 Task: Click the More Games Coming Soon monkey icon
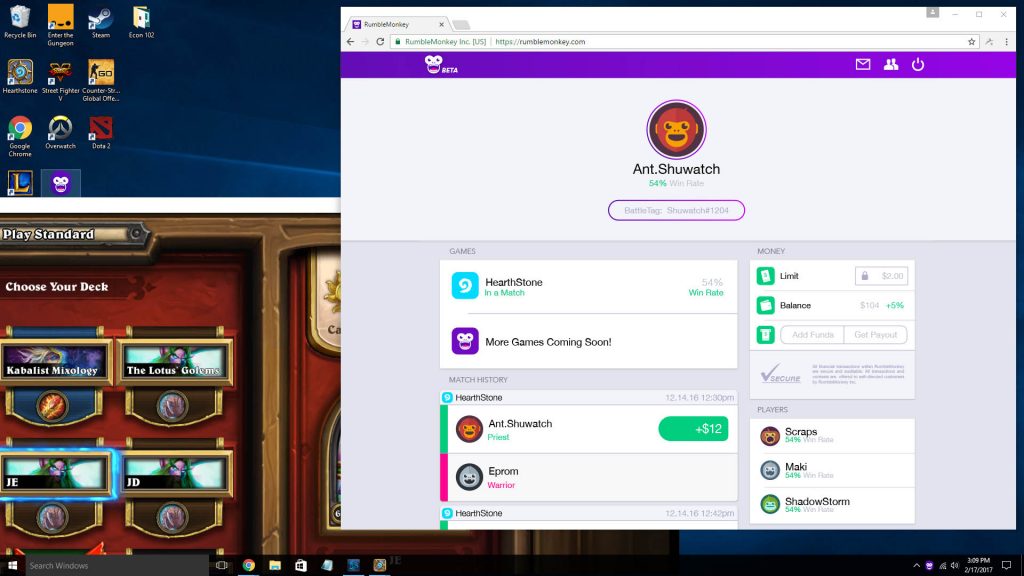tap(465, 341)
